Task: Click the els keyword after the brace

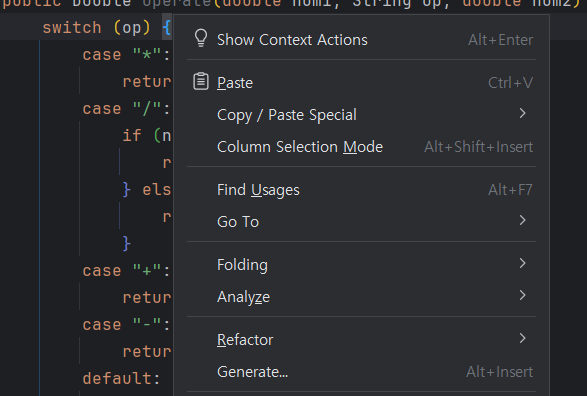Action: 156,189
